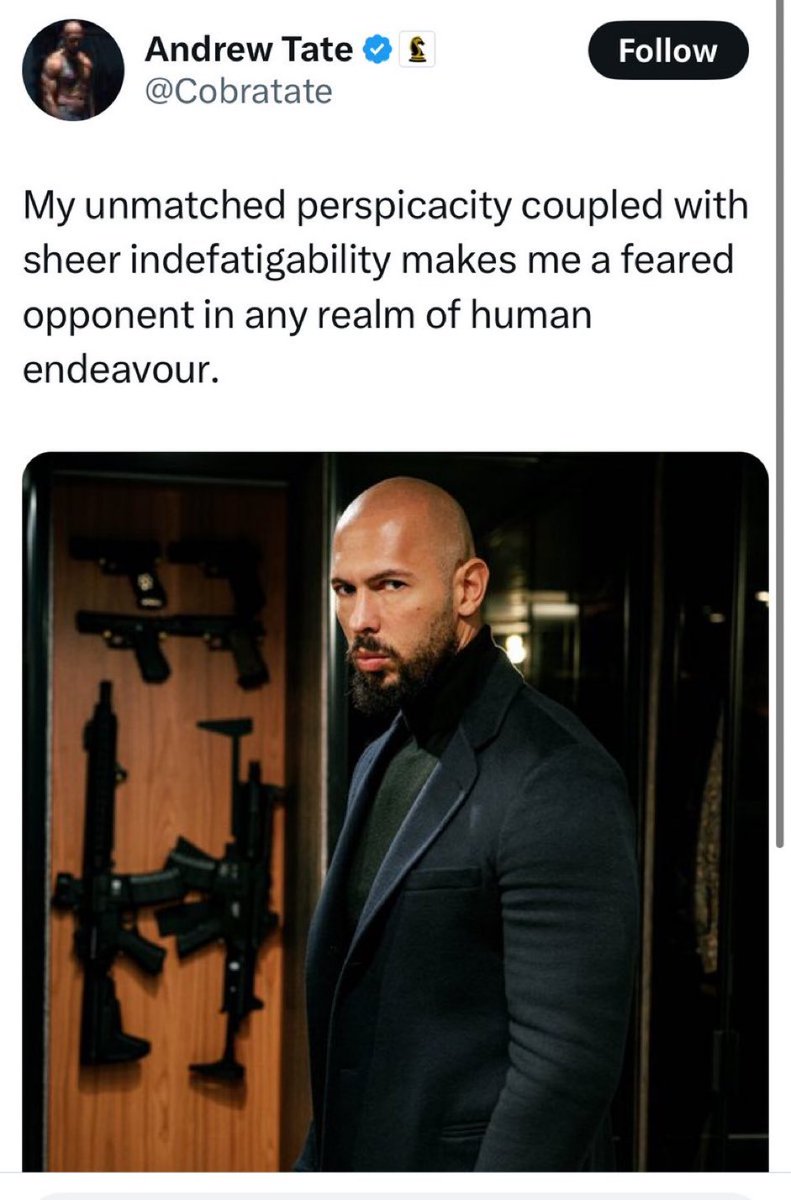Image resolution: width=791 pixels, height=1200 pixels.
Task: Open Andrew Tate's round profile avatar
Action: click(x=73, y=70)
